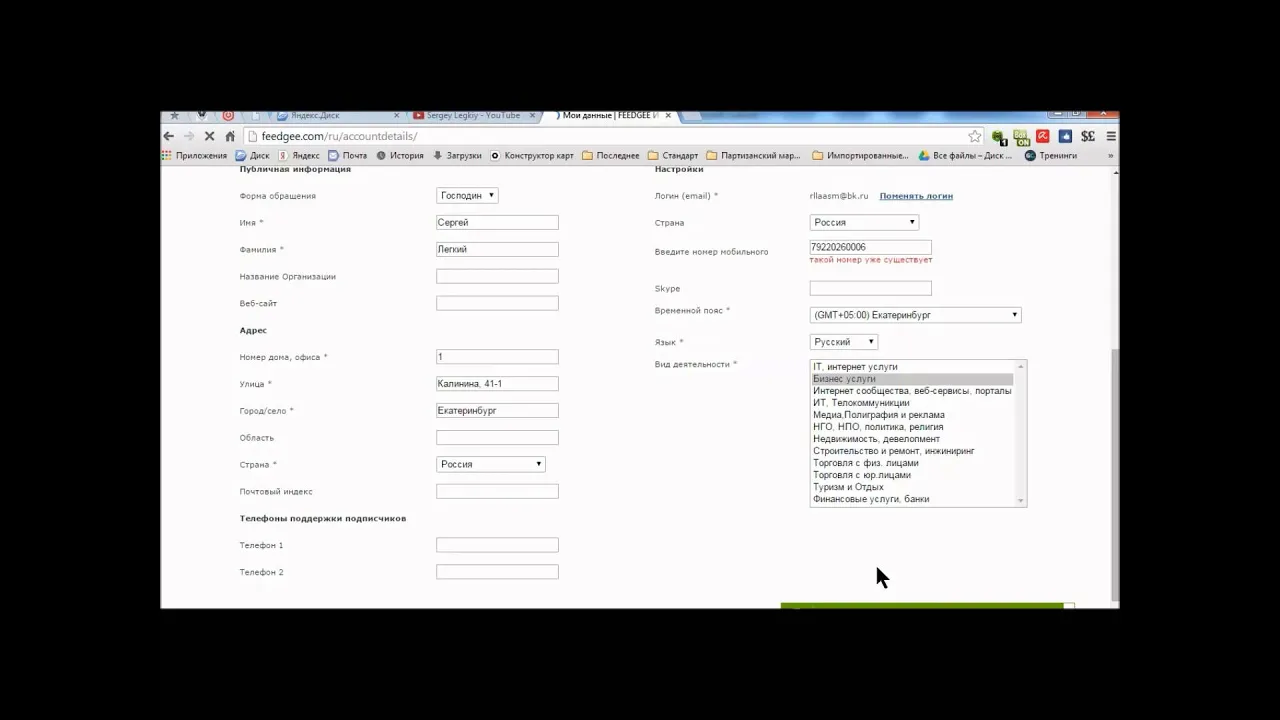Select Торговля с юр.лицами option
Image resolution: width=1280 pixels, height=720 pixels.
point(912,475)
